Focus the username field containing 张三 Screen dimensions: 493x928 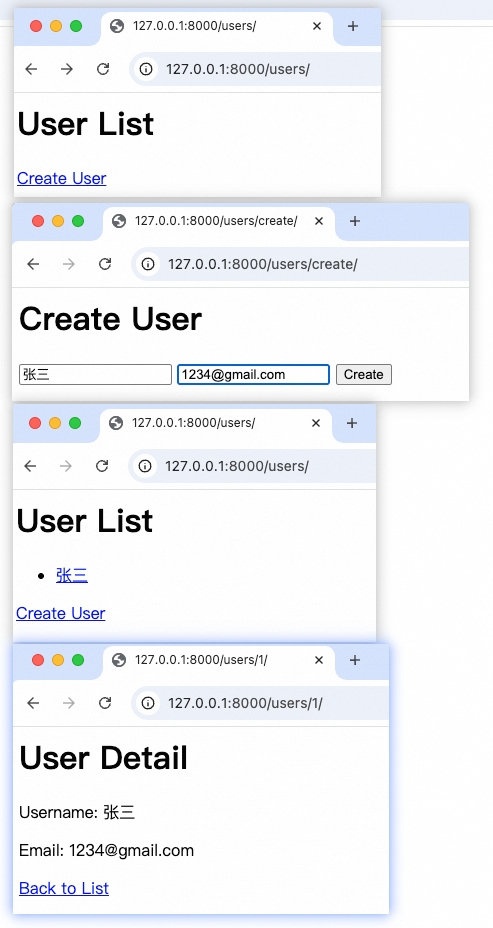[95, 375]
